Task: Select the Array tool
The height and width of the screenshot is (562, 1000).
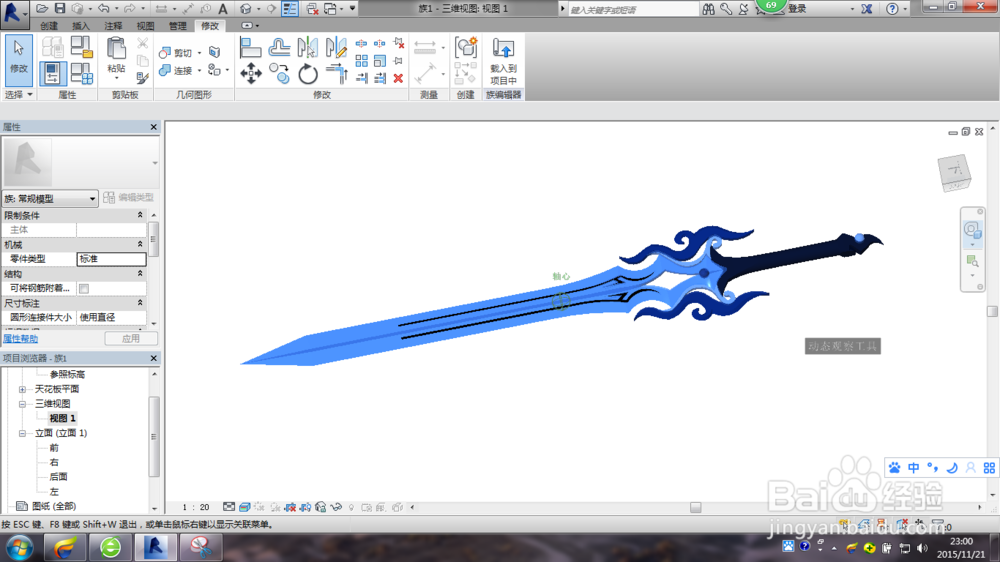Action: (x=362, y=61)
